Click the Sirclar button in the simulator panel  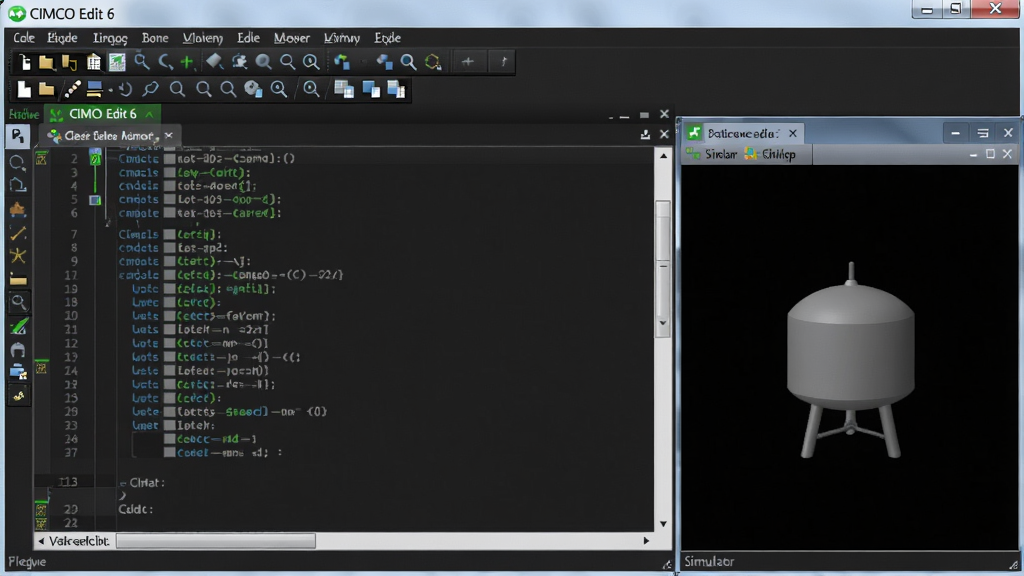coord(712,154)
